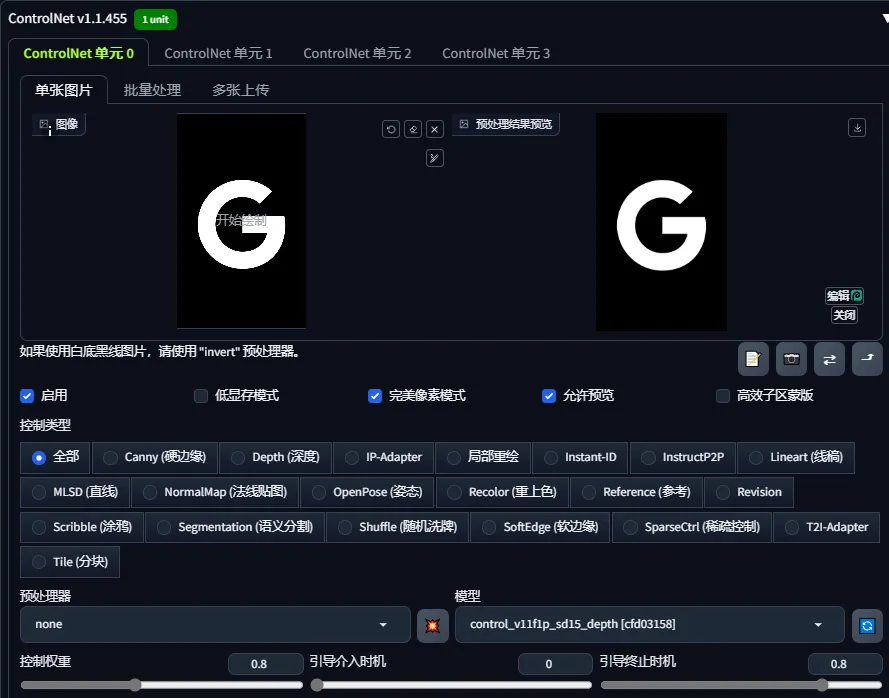Click the 引导介入时机 slider handle
The image size is (889, 698).
pyautogui.click(x=317, y=684)
